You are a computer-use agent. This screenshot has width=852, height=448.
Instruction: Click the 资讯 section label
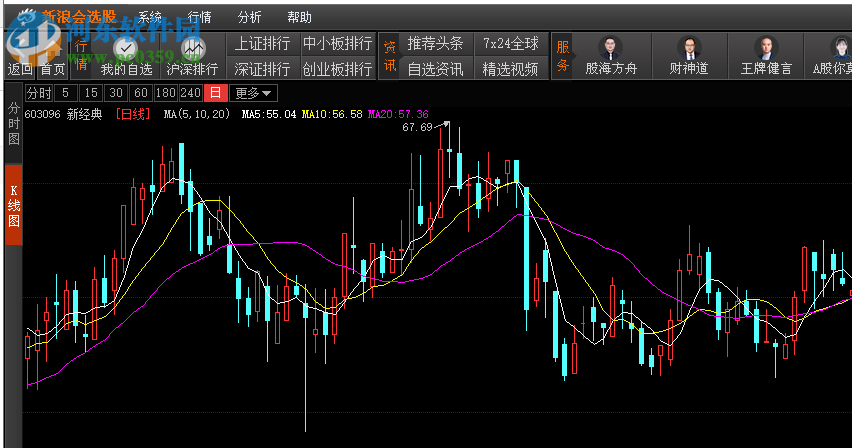390,56
